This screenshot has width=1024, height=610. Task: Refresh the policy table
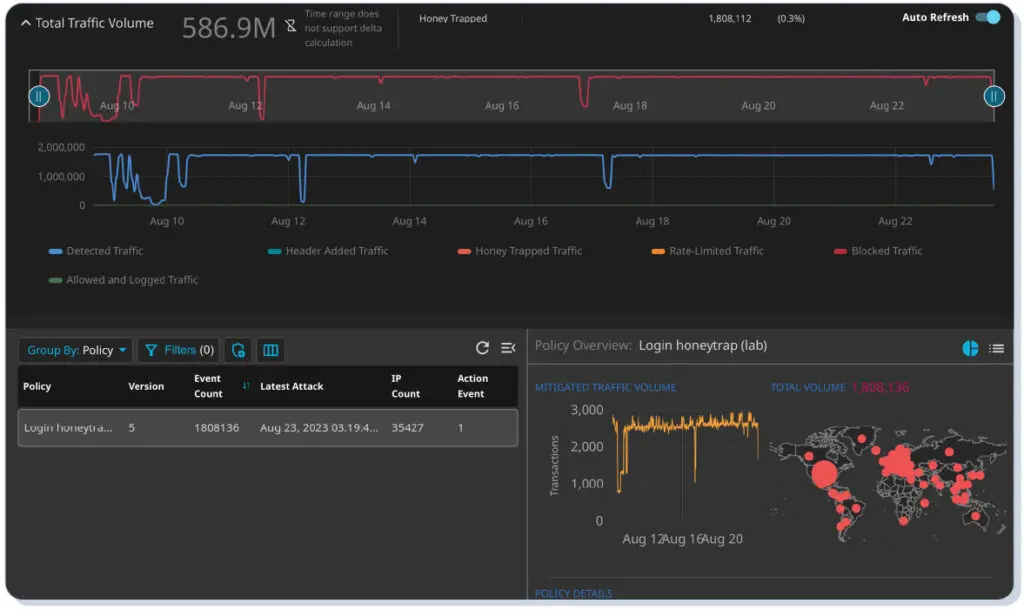pos(482,348)
